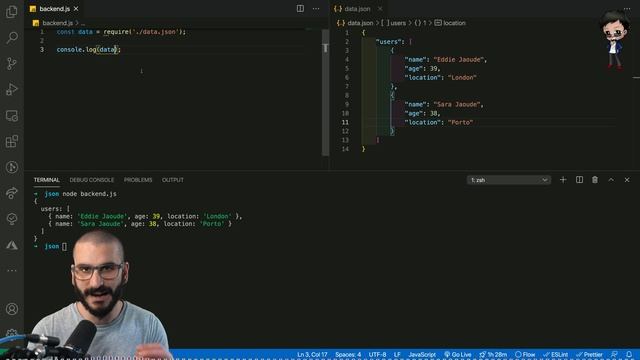Select the OUTPUT panel tab
This screenshot has width=640, height=360.
173,180
